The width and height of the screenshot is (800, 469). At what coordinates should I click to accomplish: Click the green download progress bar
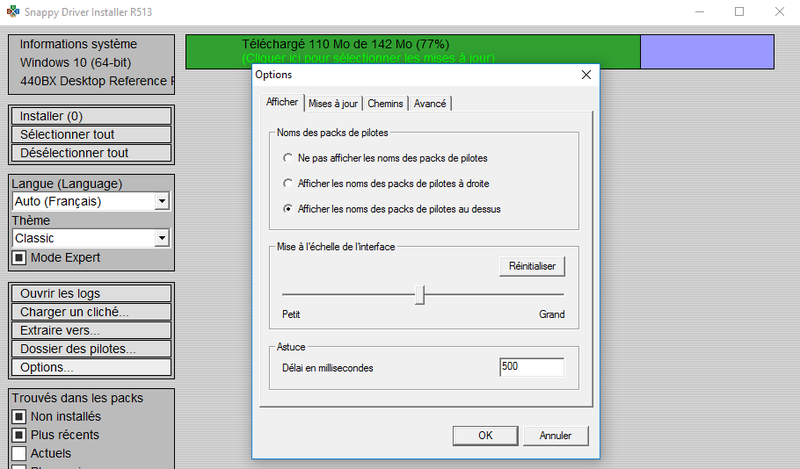pos(412,51)
